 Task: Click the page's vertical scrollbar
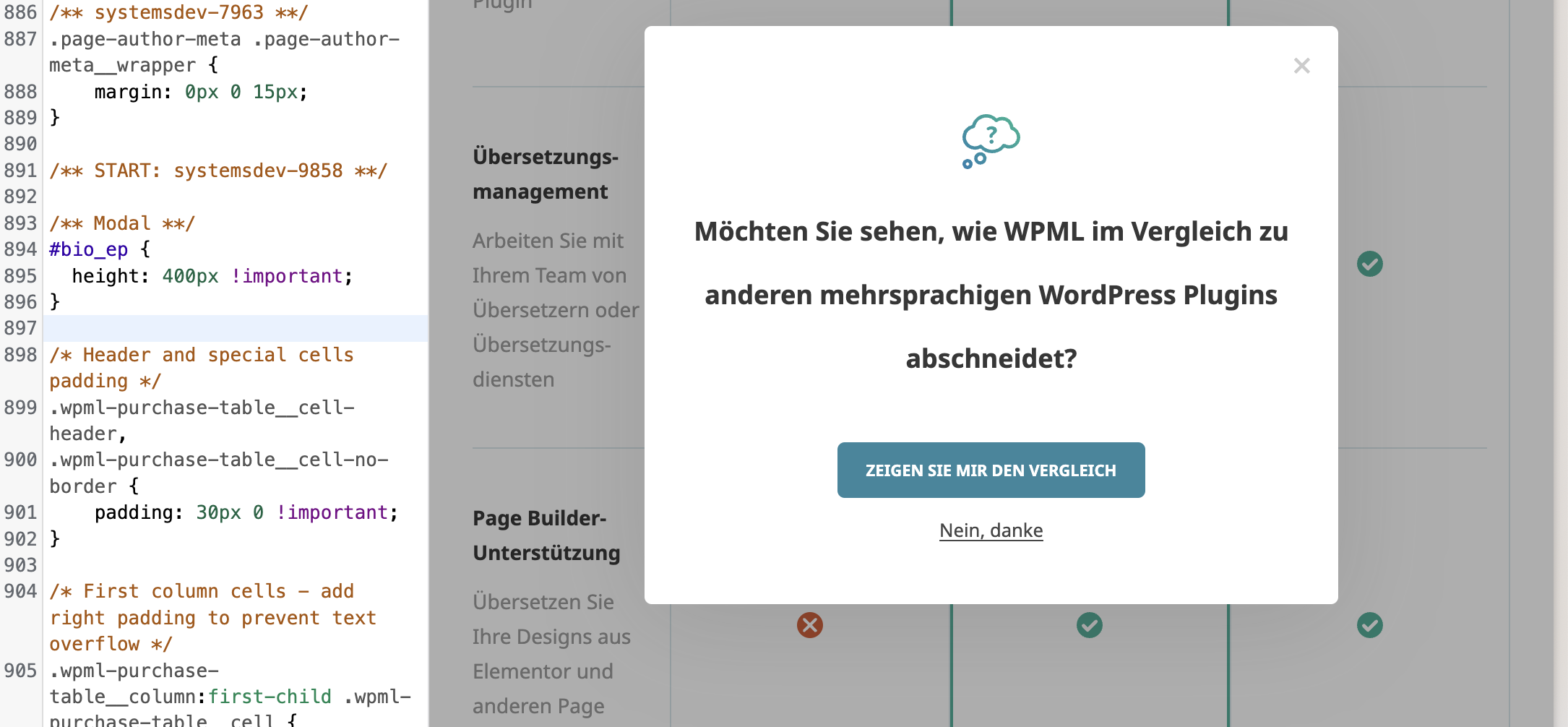1560,363
